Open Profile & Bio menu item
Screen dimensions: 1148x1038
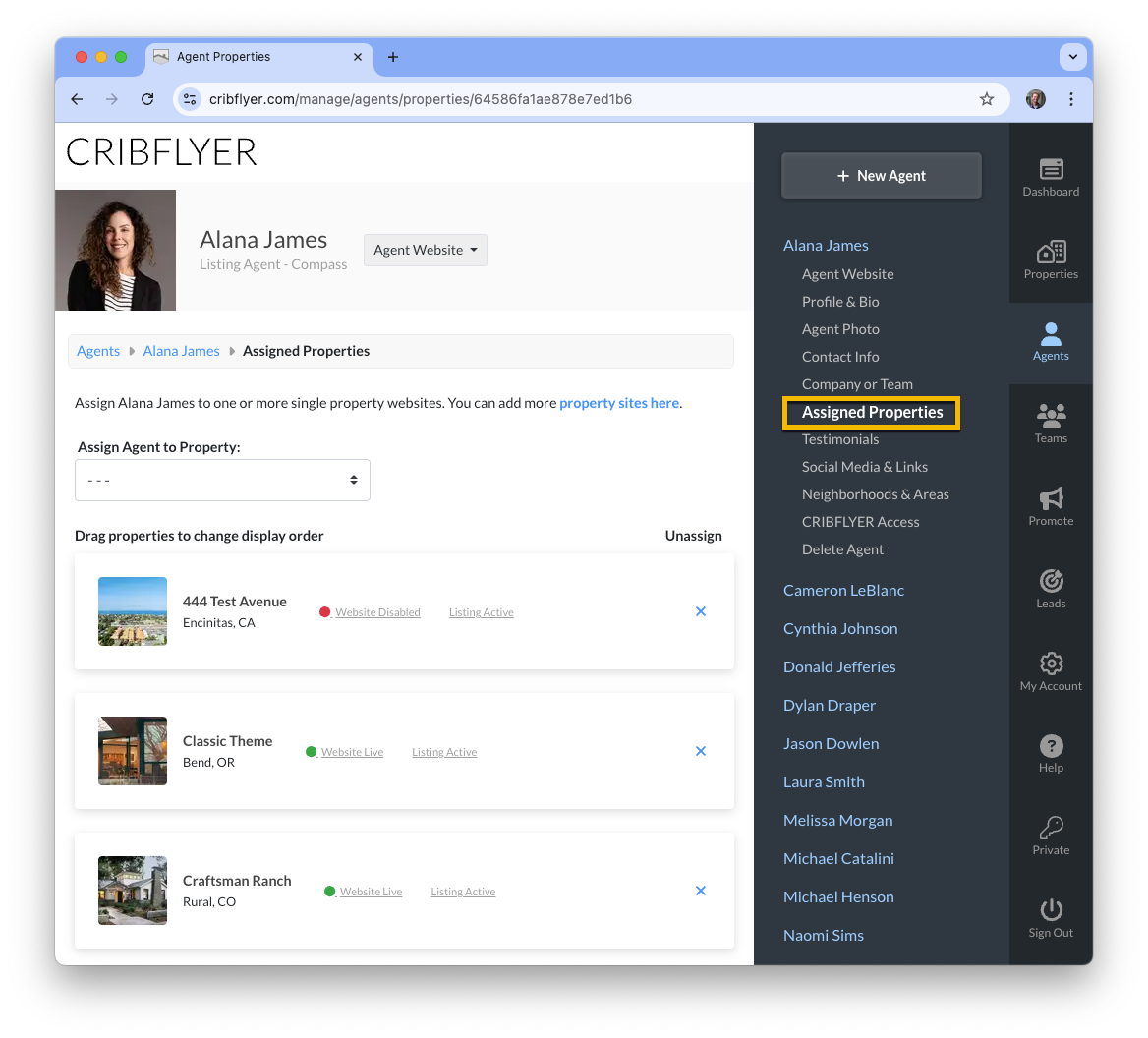tap(840, 302)
